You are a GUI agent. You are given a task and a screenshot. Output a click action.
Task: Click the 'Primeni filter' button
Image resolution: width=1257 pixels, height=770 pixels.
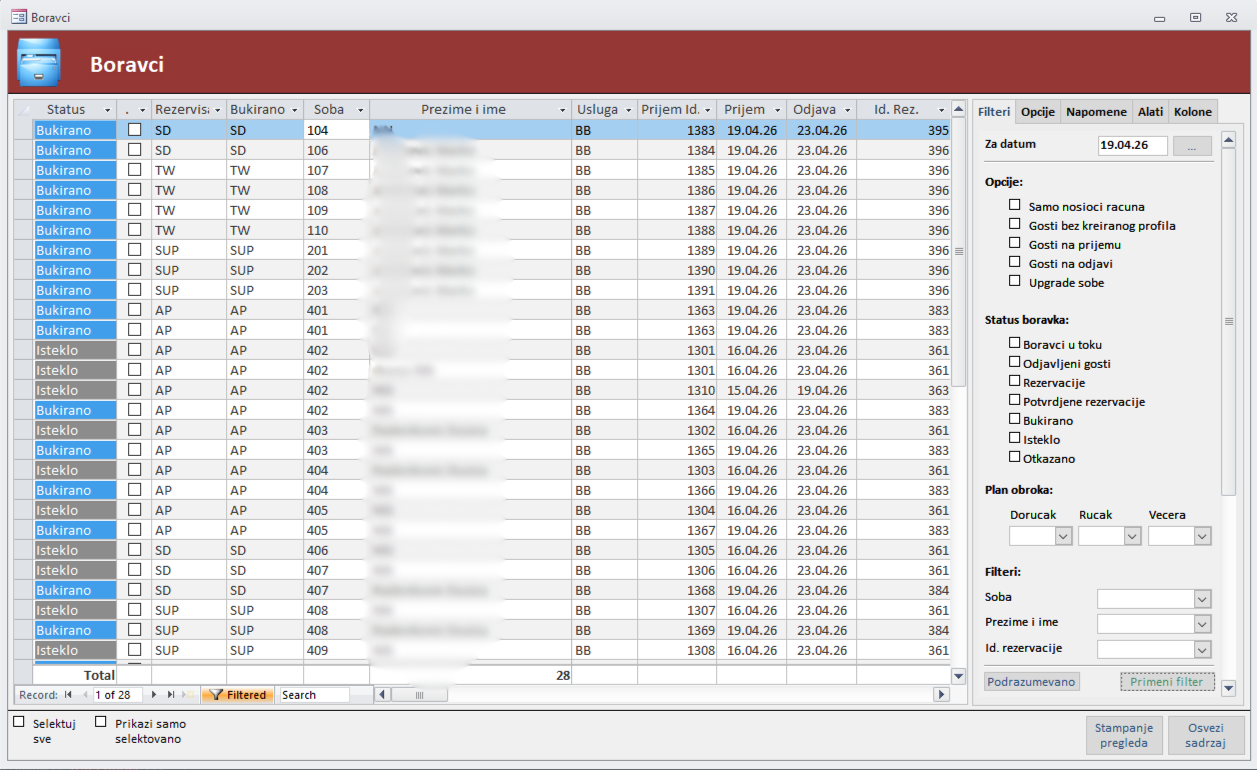point(1167,682)
